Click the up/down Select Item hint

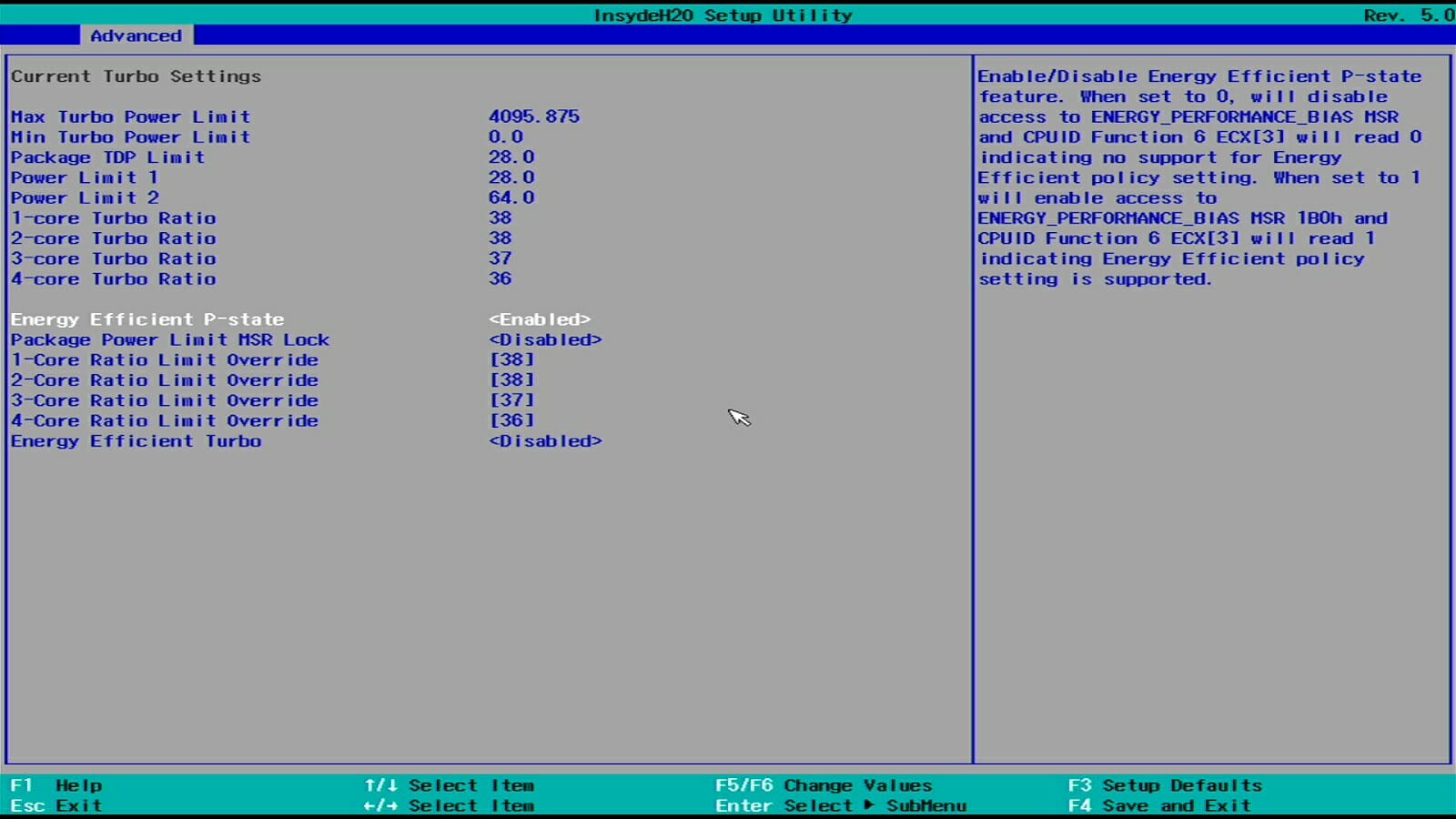449,784
